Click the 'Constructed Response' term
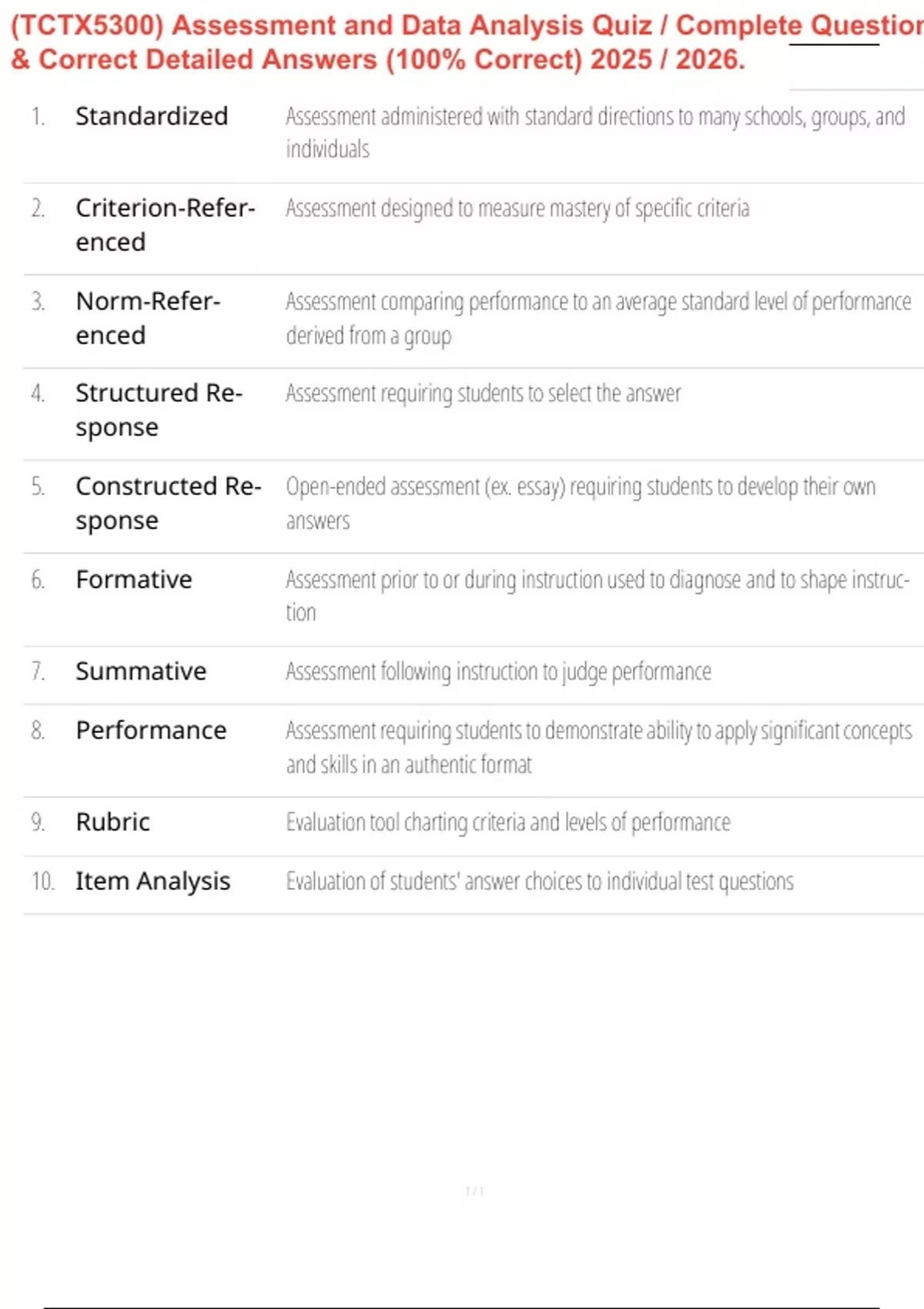Viewport: 924px width, 1309px height. click(169, 504)
